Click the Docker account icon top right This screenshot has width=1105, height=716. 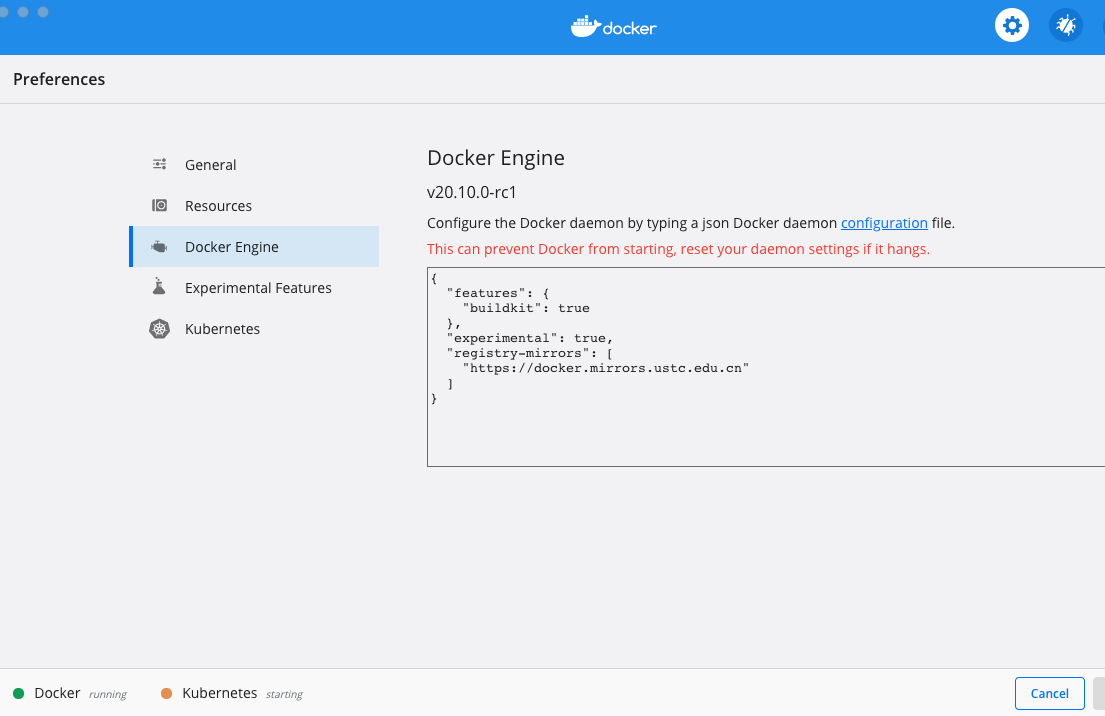[x=1065, y=25]
